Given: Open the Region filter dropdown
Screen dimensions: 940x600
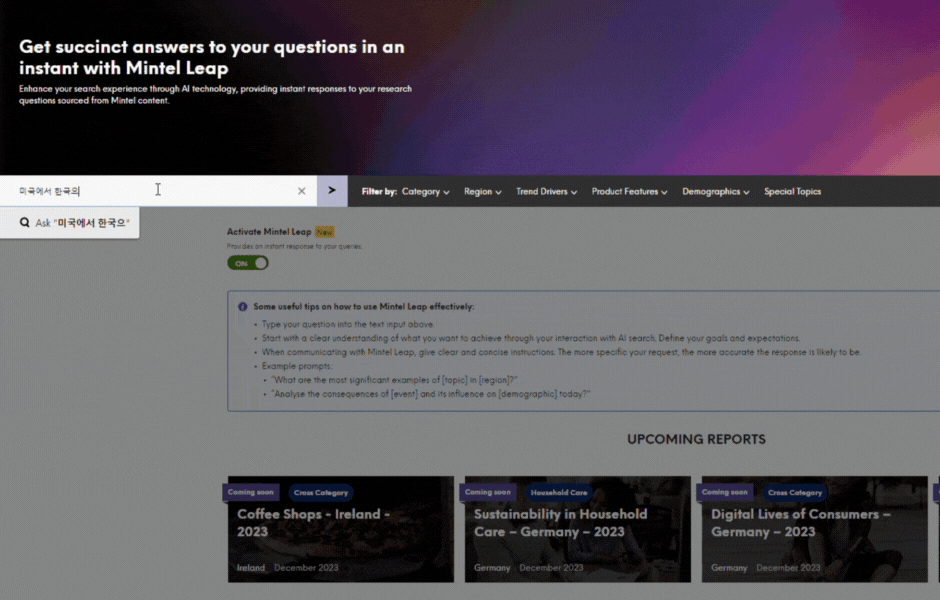Looking at the screenshot, I should click(x=482, y=192).
